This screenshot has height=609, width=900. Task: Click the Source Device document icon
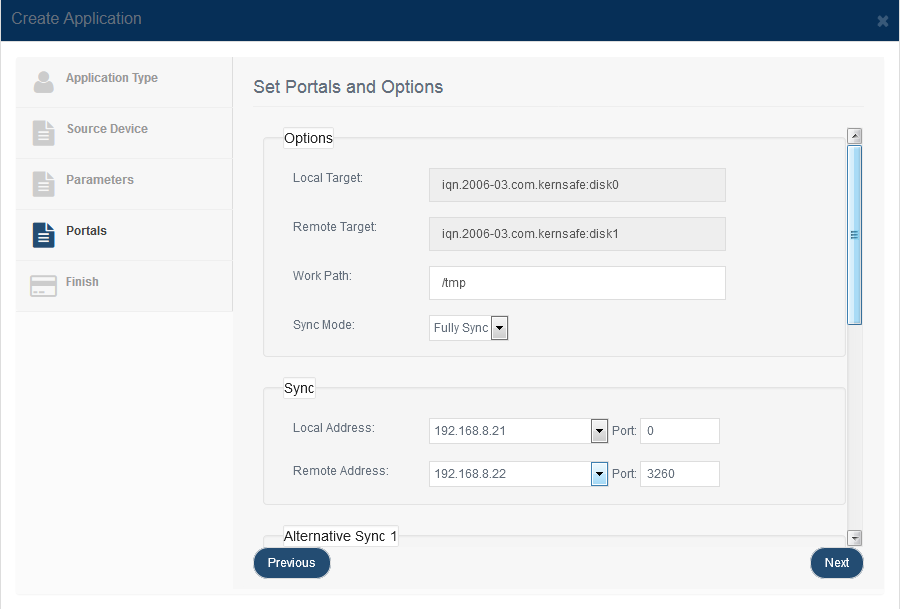[x=44, y=133]
